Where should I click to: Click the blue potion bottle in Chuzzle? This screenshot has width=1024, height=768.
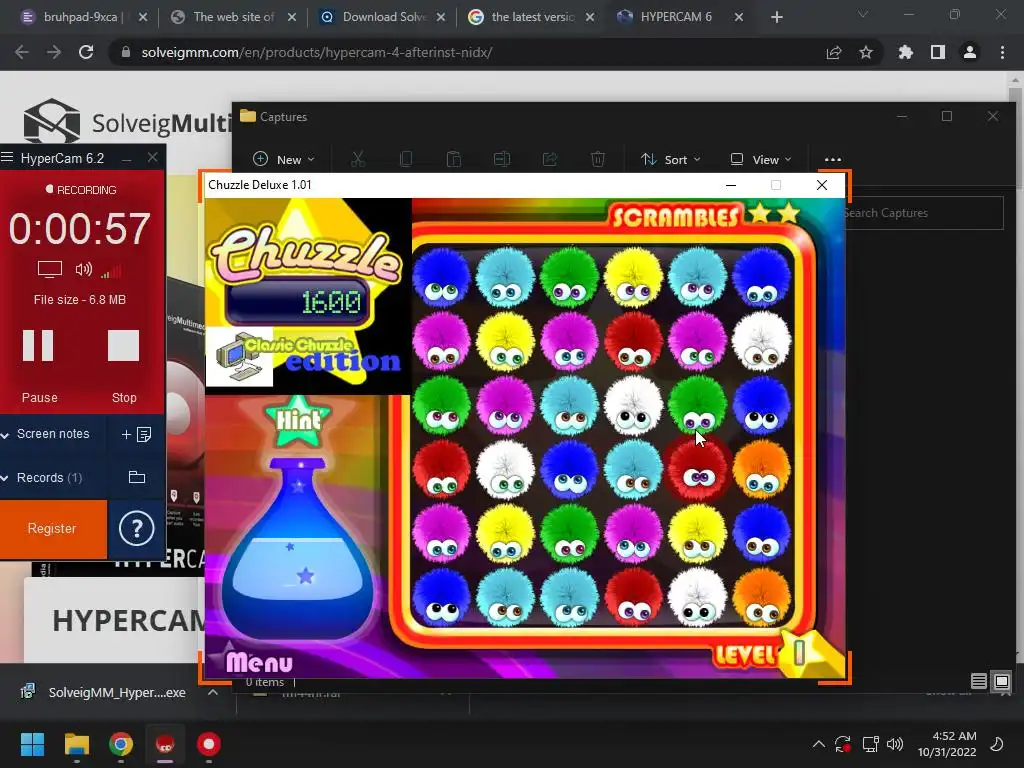[298, 552]
